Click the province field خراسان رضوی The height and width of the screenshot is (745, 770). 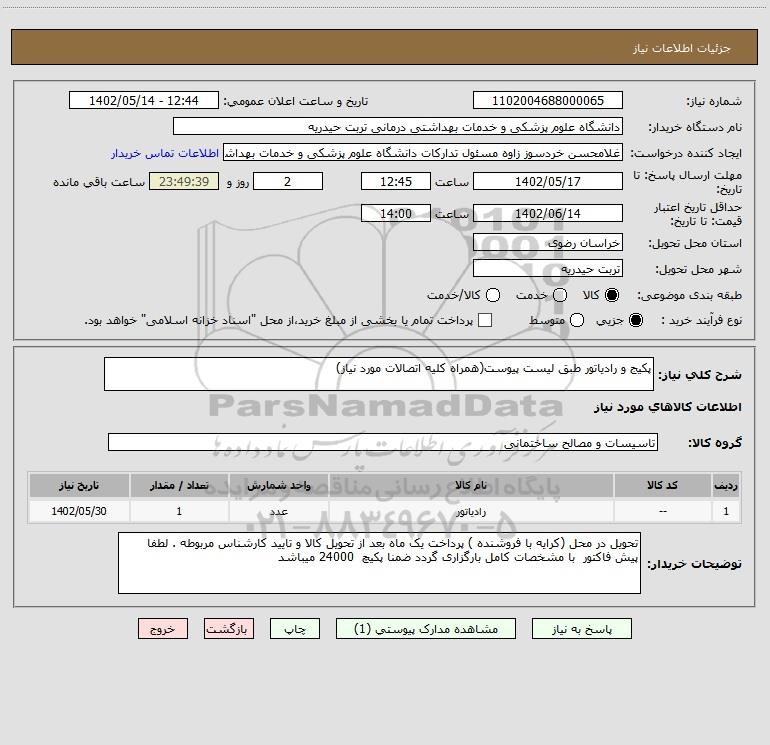(548, 242)
